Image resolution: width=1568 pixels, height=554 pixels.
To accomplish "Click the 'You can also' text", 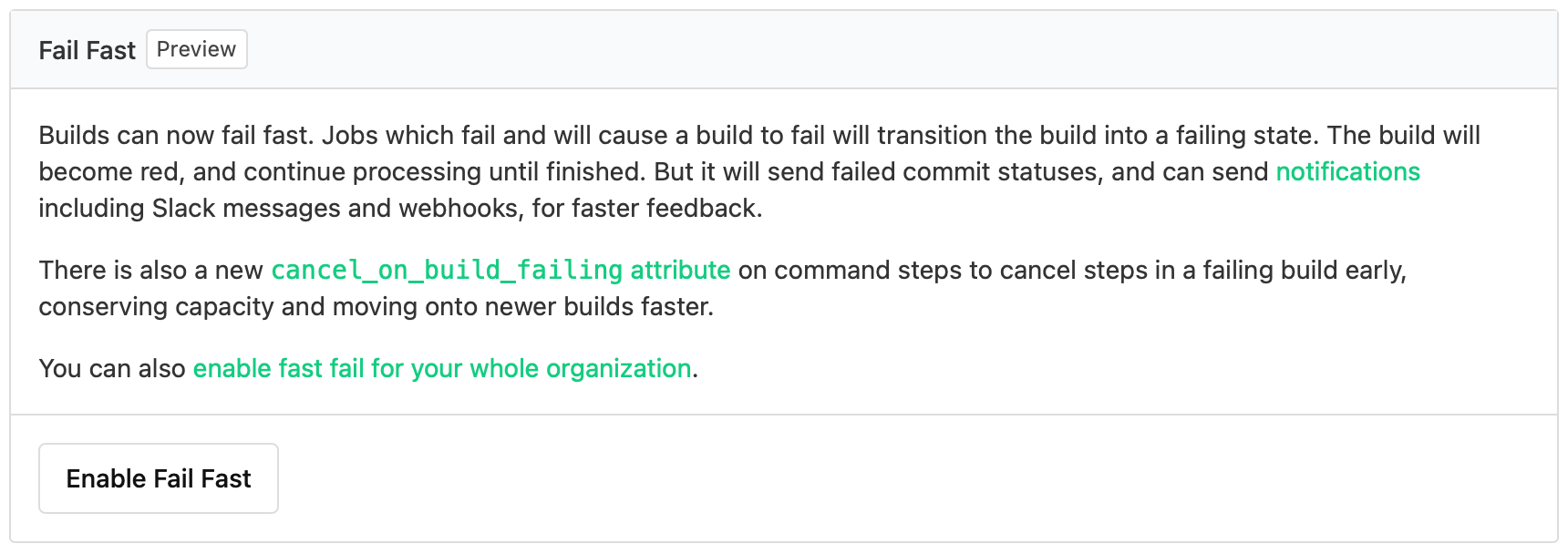I will click(x=111, y=368).
